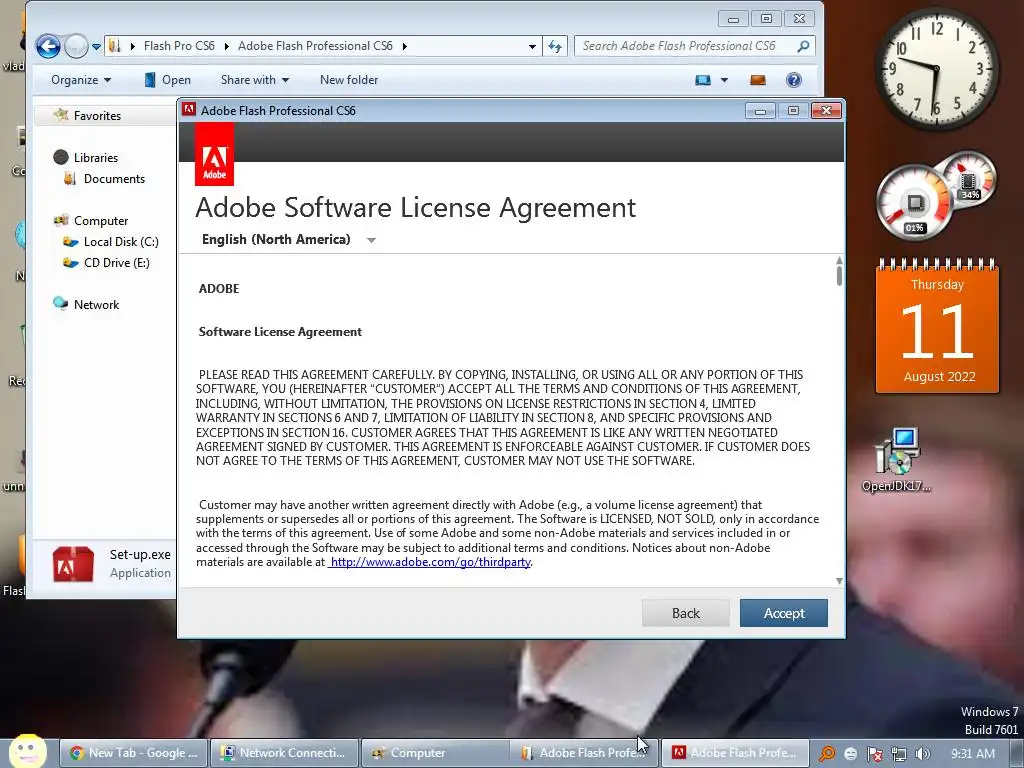The width and height of the screenshot is (1024, 768).
Task: Open the view options dropdown arrow
Action: (x=724, y=80)
